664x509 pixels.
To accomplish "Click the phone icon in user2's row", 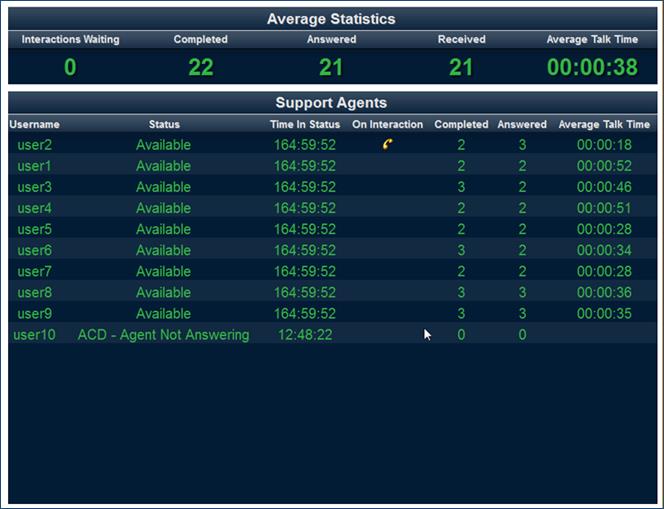I will (388, 144).
